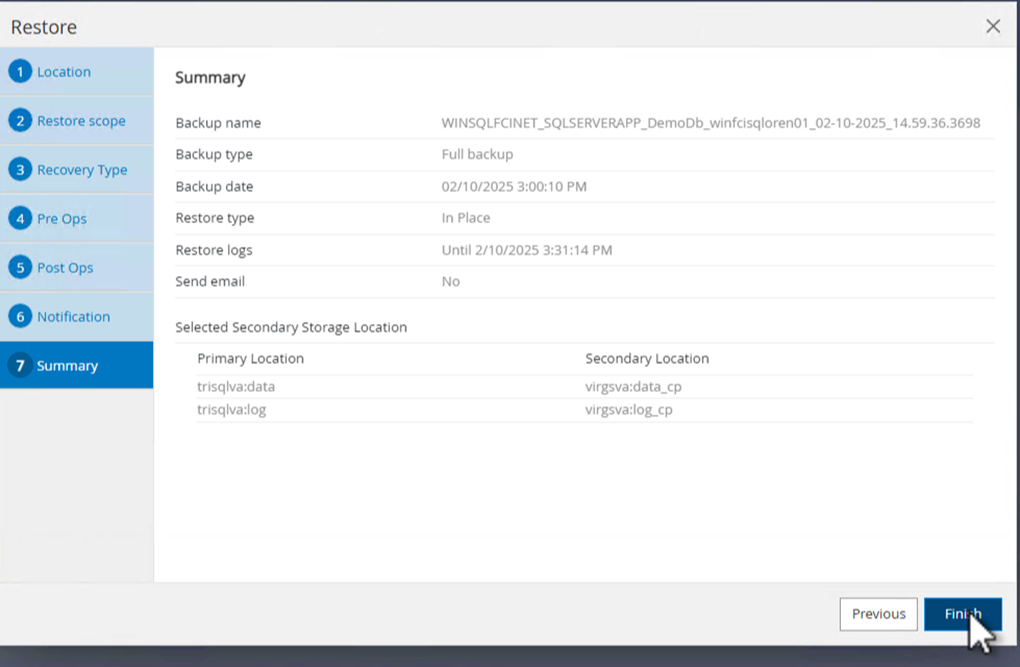Click the Send email 'No' value
The height and width of the screenshot is (667, 1020).
(x=450, y=281)
